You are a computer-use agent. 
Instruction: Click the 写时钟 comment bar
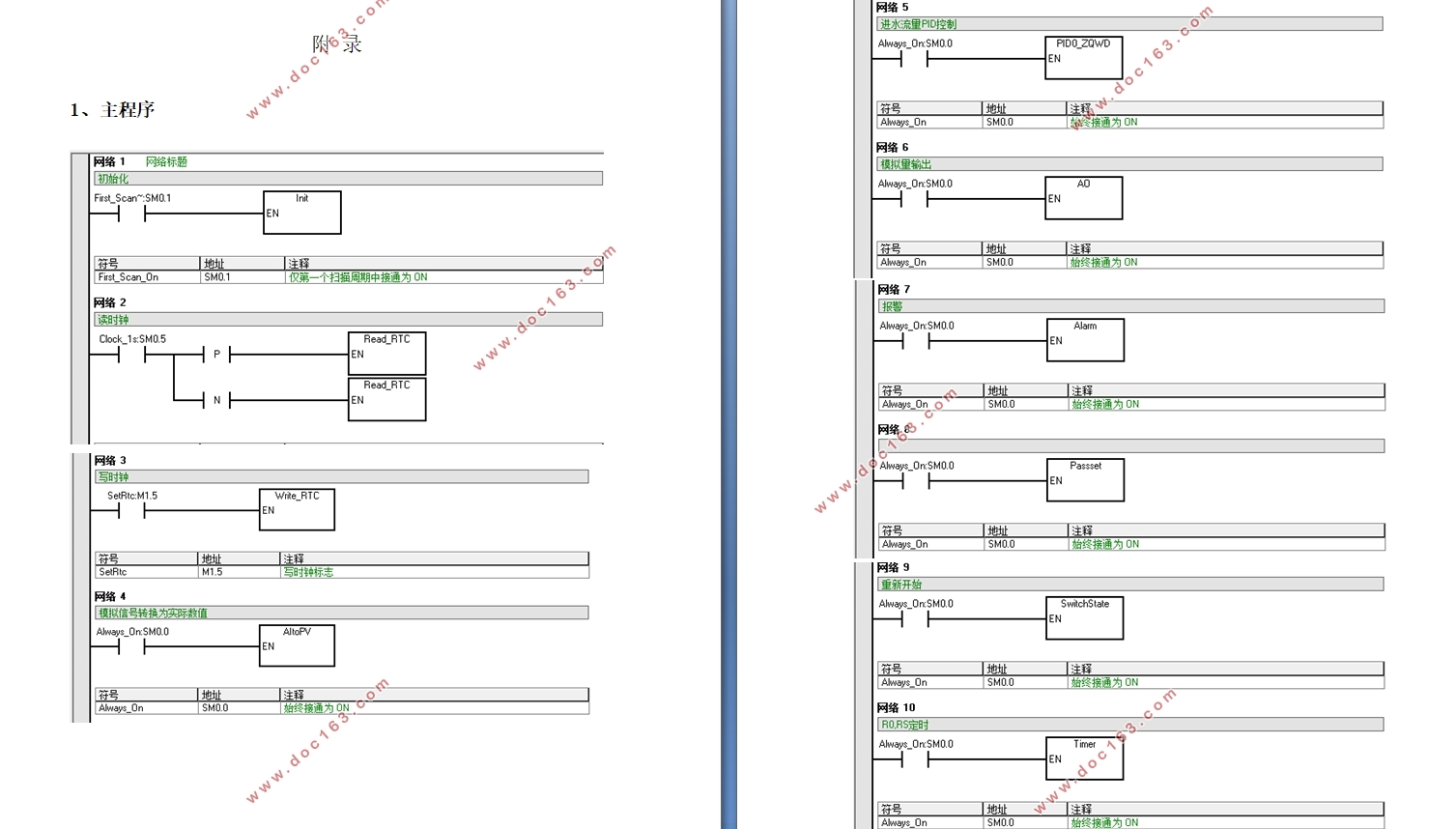click(x=341, y=477)
